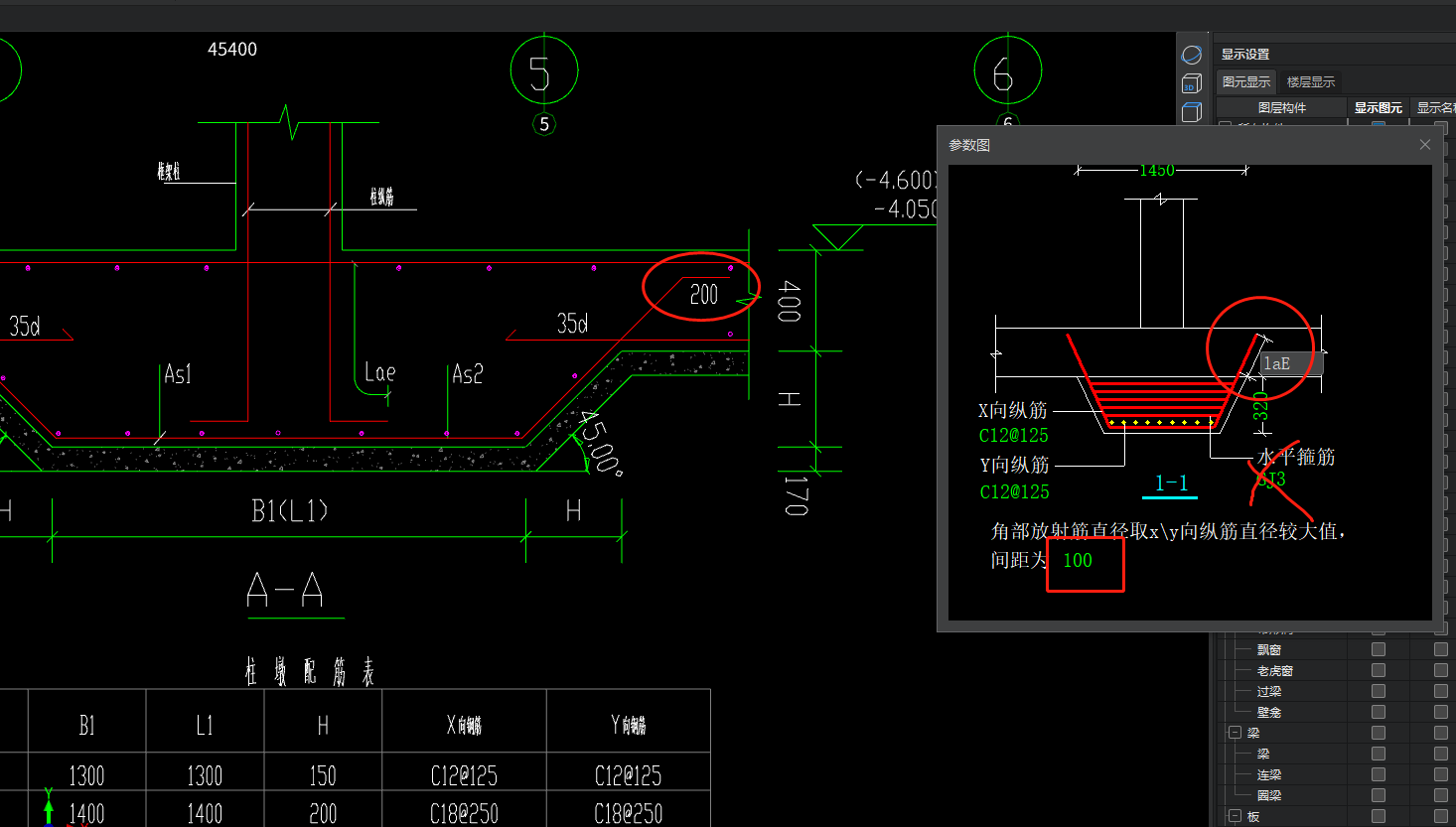Edit X向纵筋 value C12@125 in 参数图
This screenshot has height=827, width=1456.
point(1014,435)
